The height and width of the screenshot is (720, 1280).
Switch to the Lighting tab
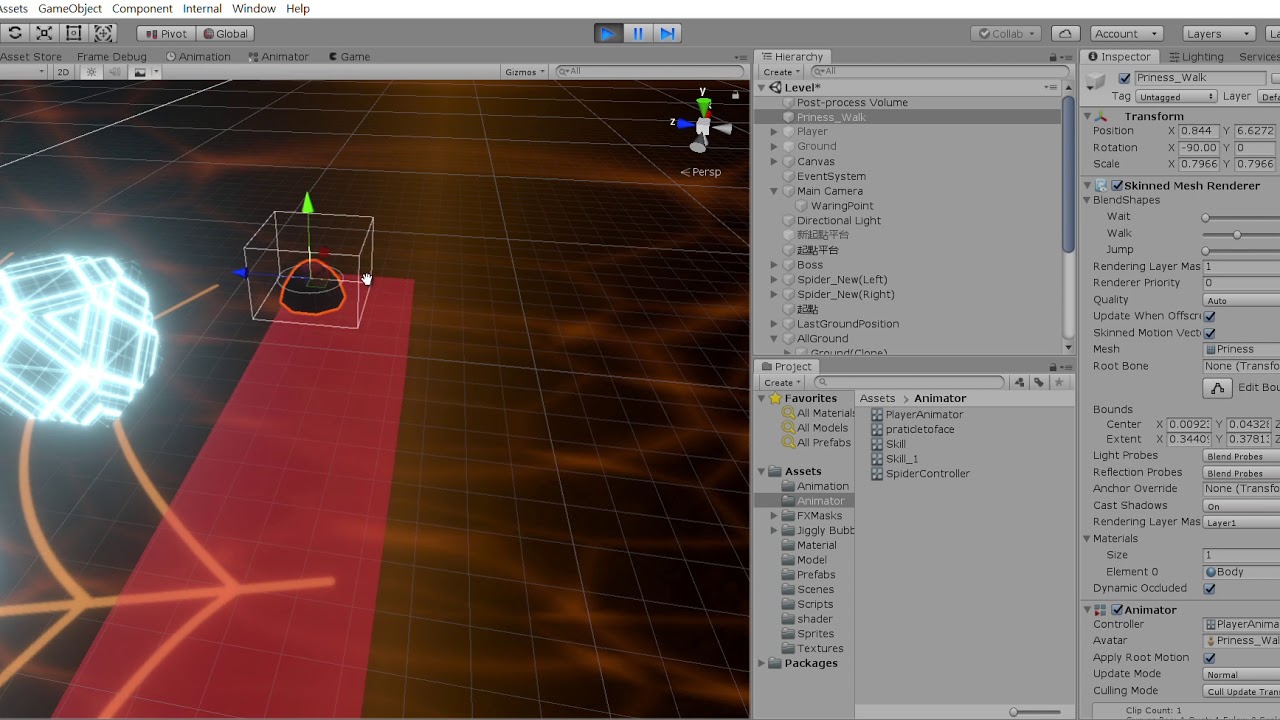click(1195, 57)
